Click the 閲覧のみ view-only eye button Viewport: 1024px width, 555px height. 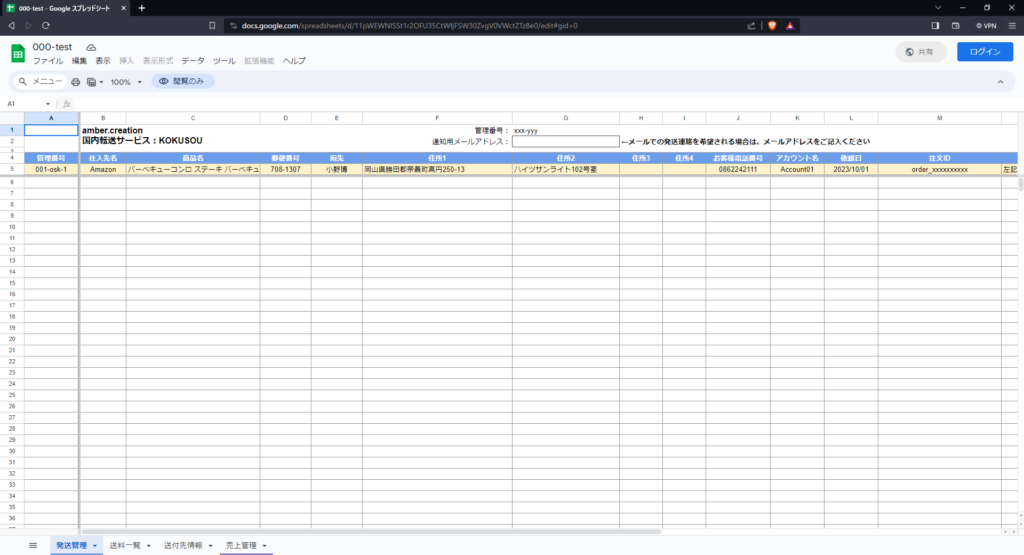[x=183, y=82]
